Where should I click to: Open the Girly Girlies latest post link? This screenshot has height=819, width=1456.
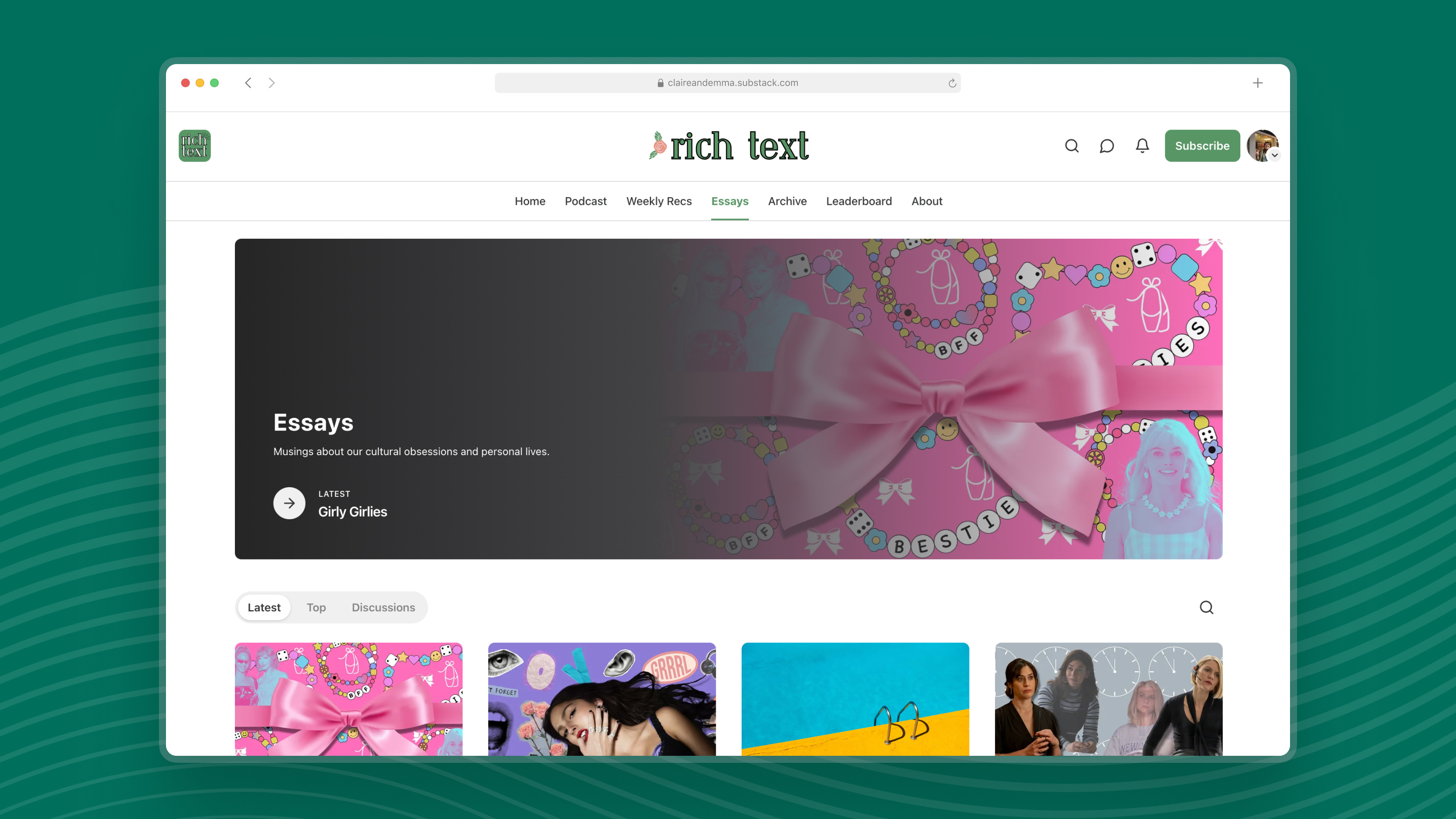(x=353, y=512)
